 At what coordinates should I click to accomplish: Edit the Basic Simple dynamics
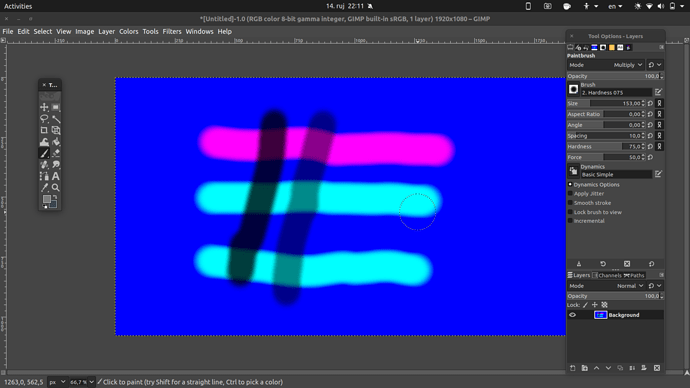(658, 174)
